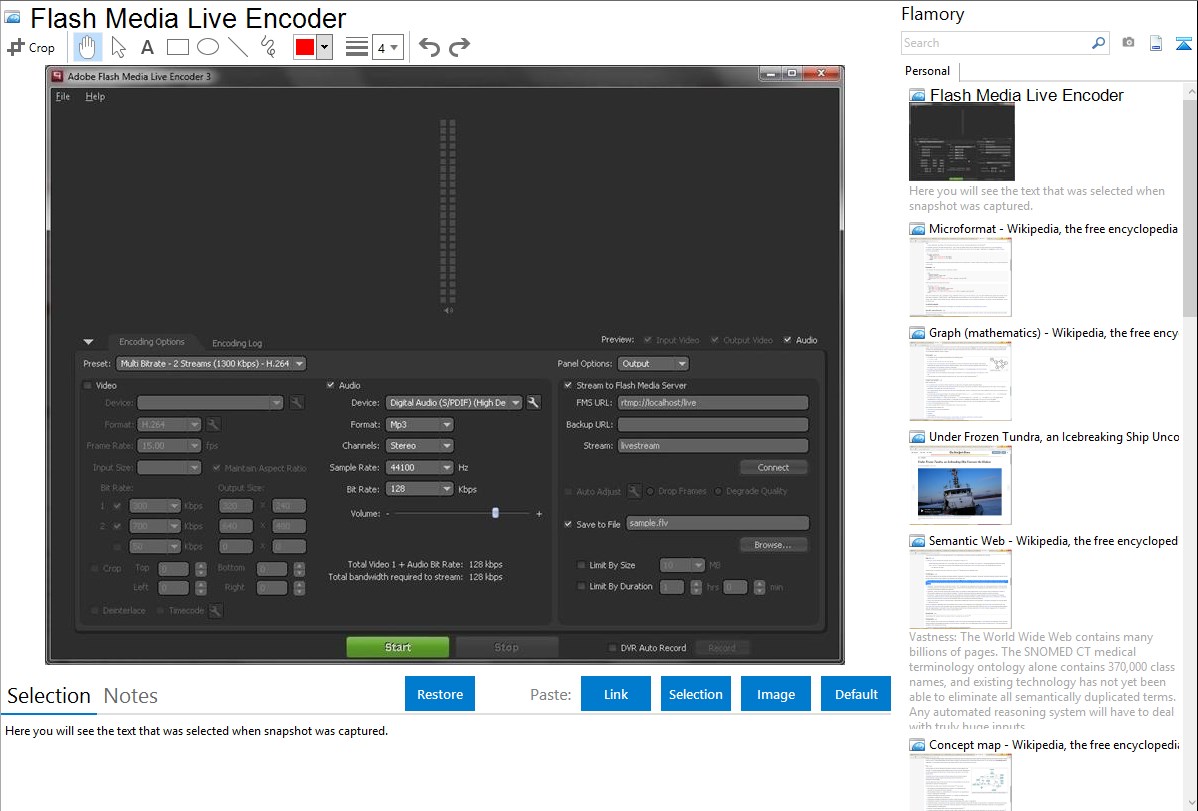Click the Connect button
This screenshot has height=811, width=1198.
773,467
